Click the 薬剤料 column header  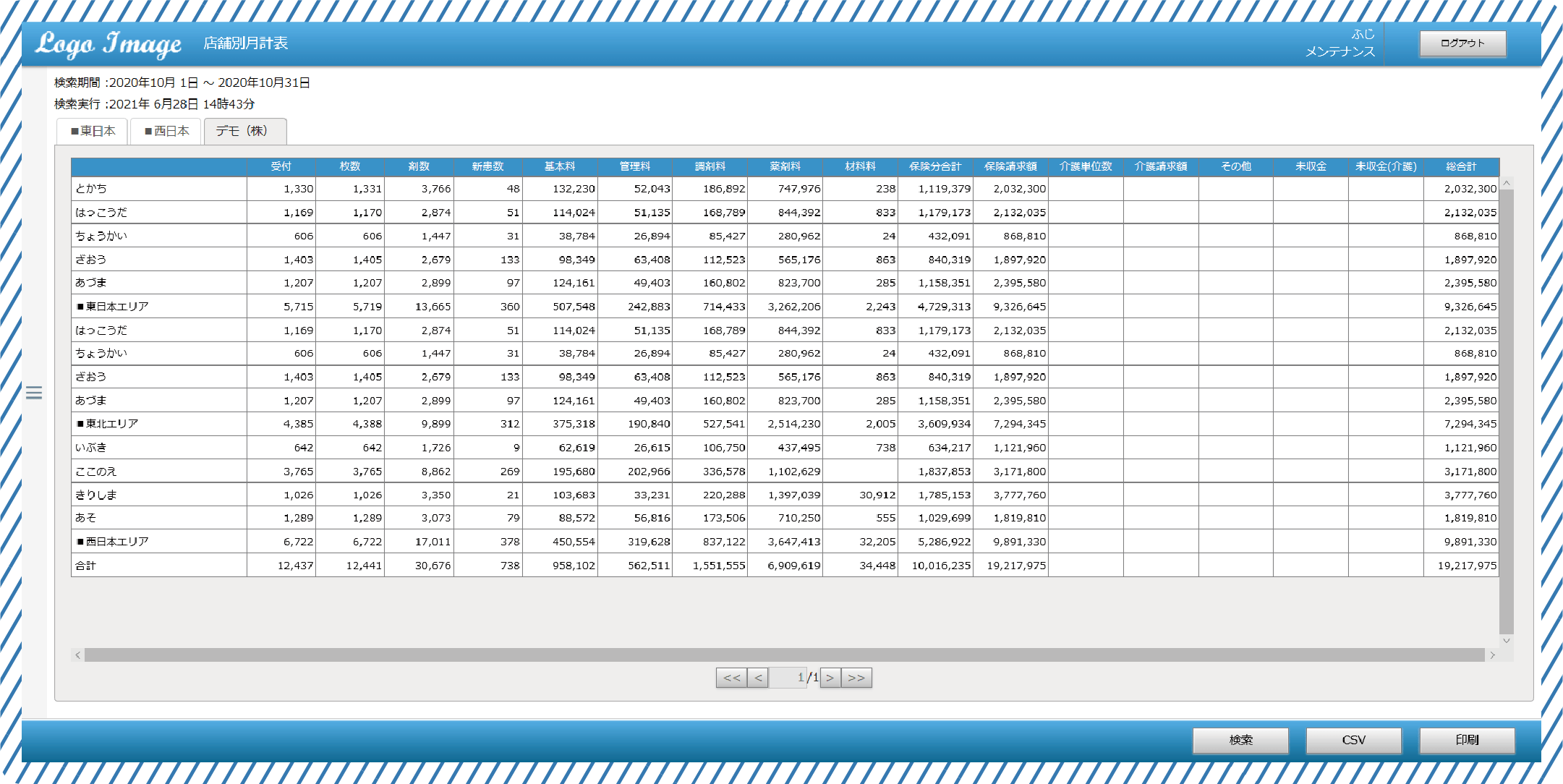[x=785, y=166]
